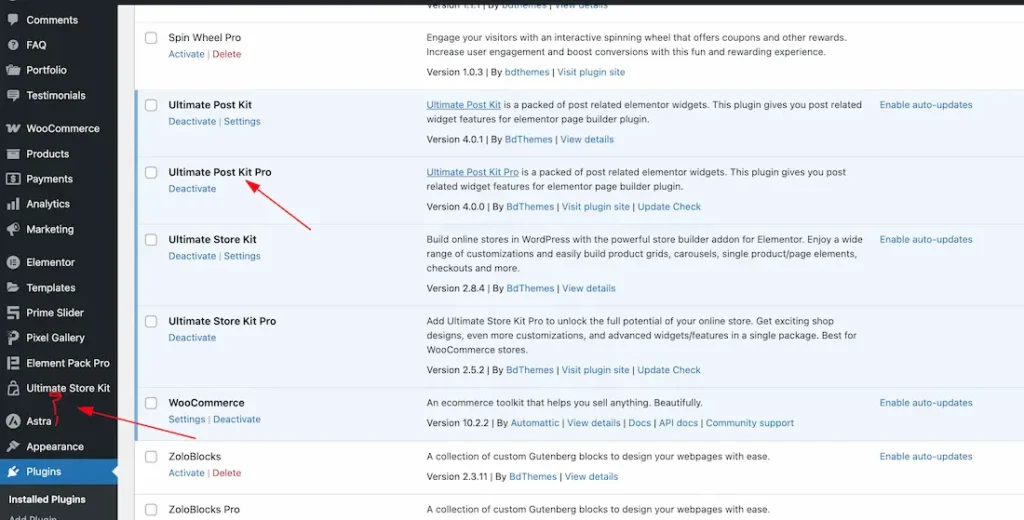Select the WooCommerce plugin checkbox

[151, 403]
